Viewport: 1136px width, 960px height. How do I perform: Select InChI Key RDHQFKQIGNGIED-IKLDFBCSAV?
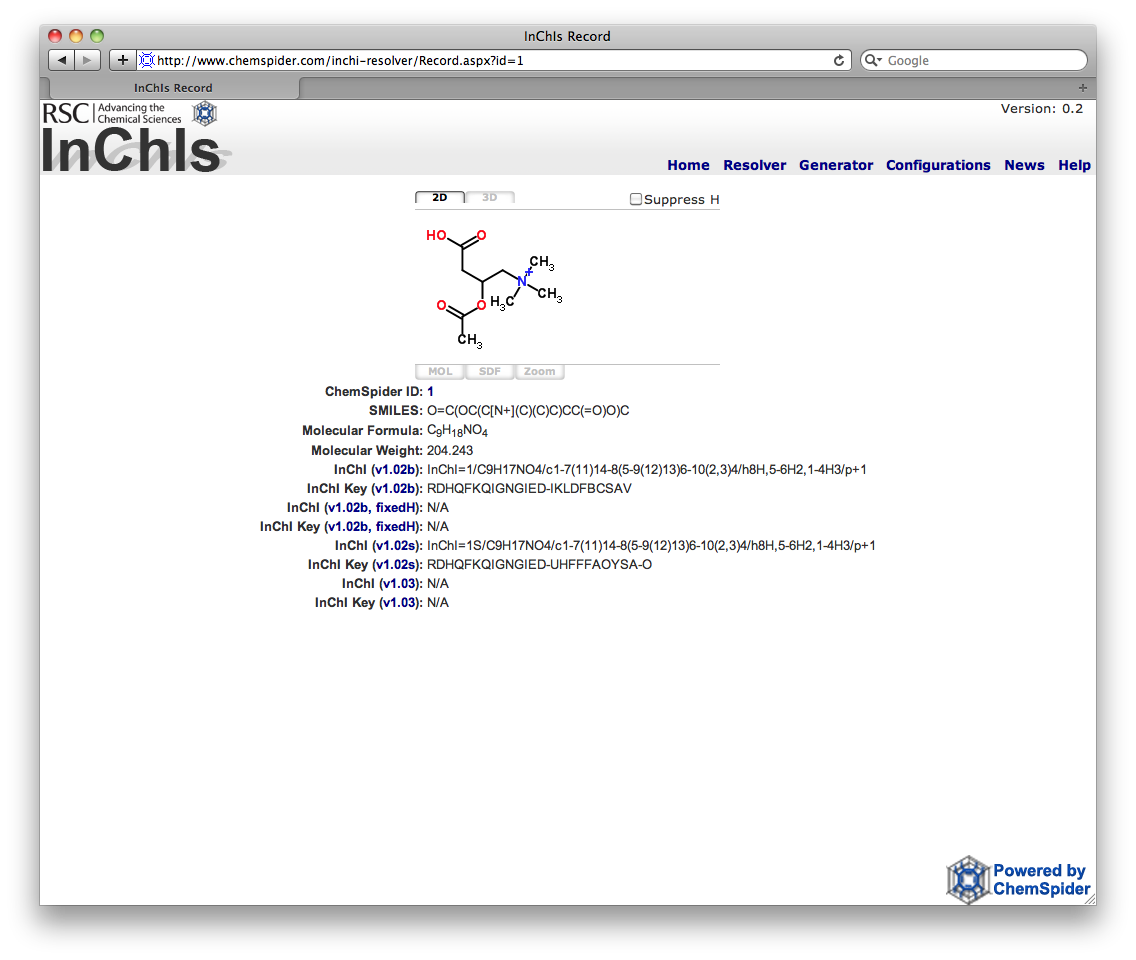[x=530, y=488]
